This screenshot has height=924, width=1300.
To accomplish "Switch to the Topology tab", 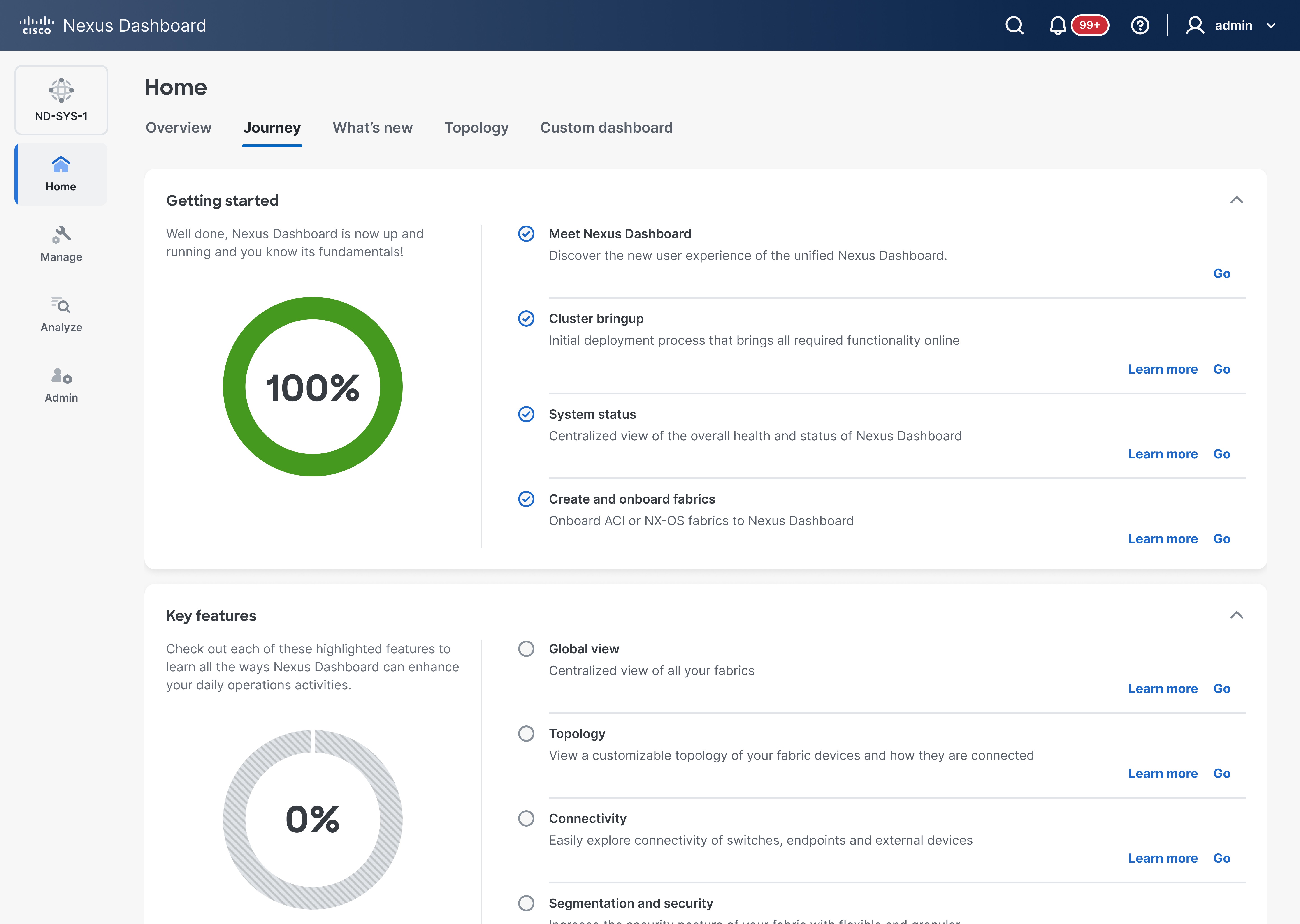I will pyautogui.click(x=476, y=127).
